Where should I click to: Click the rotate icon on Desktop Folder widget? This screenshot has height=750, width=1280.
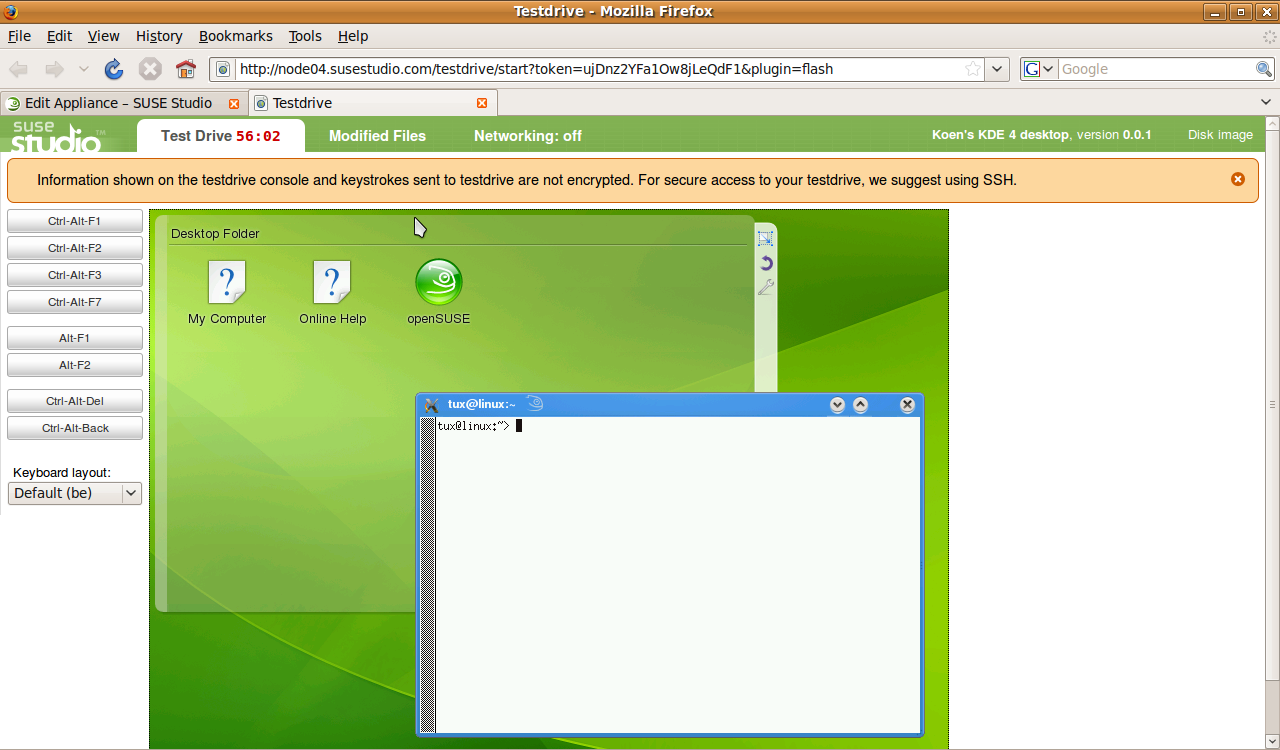(x=766, y=263)
